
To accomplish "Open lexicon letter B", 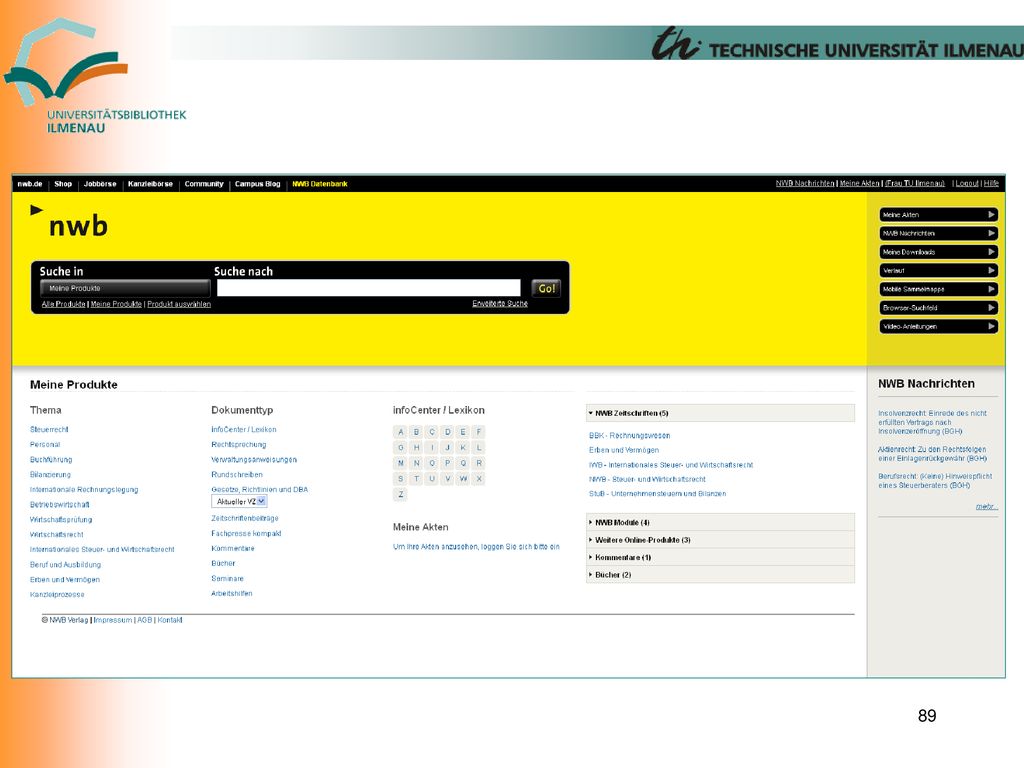I will pos(417,432).
